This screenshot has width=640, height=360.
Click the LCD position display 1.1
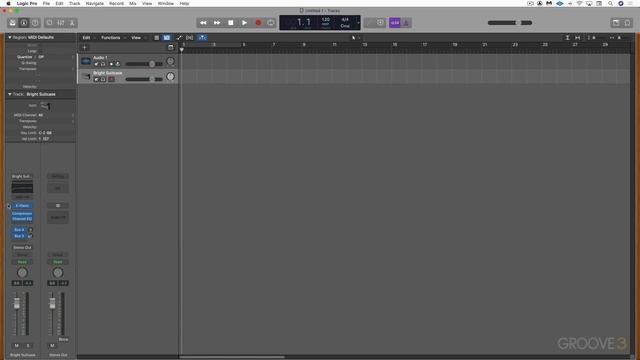pos(304,22)
